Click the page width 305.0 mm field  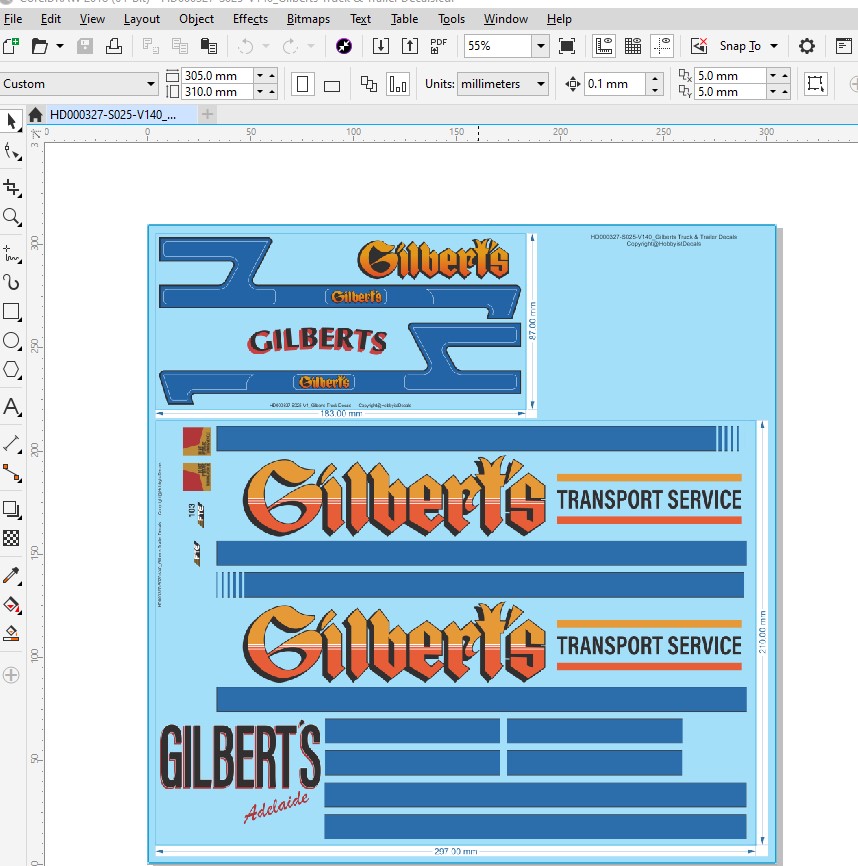217,76
